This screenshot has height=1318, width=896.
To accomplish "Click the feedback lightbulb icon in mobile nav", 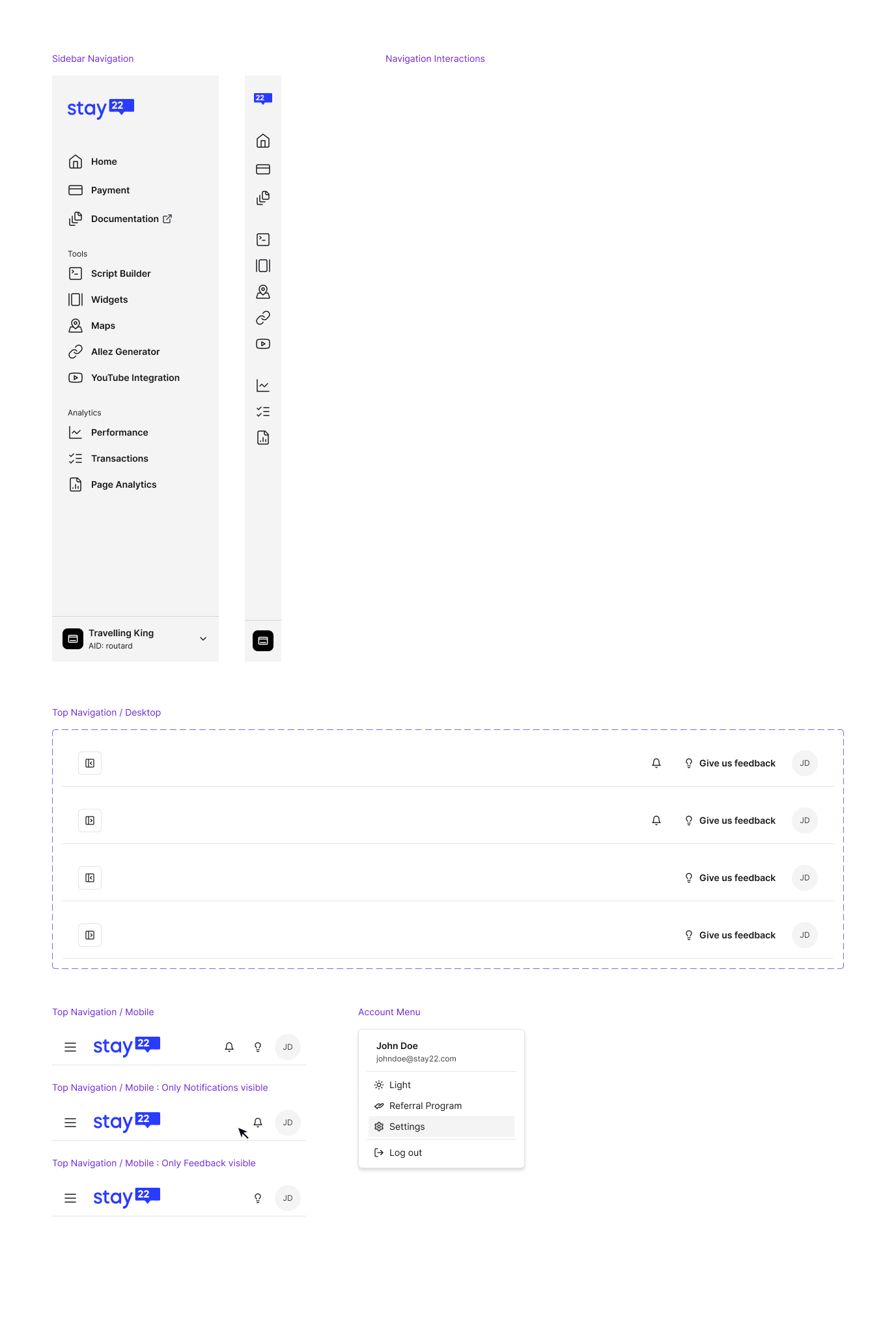I will (258, 1046).
